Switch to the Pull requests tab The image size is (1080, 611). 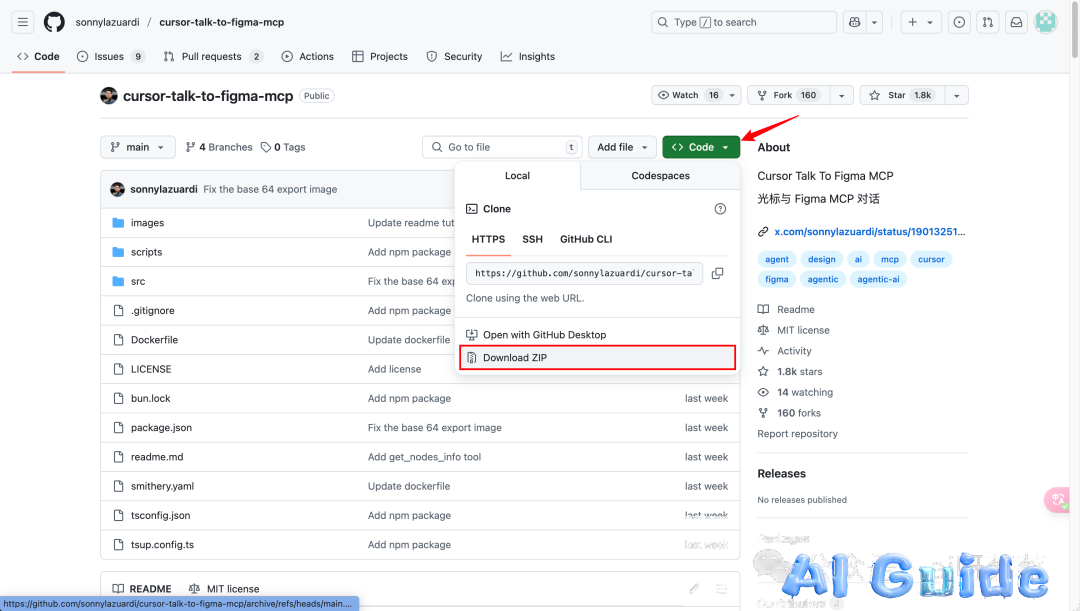(x=213, y=56)
